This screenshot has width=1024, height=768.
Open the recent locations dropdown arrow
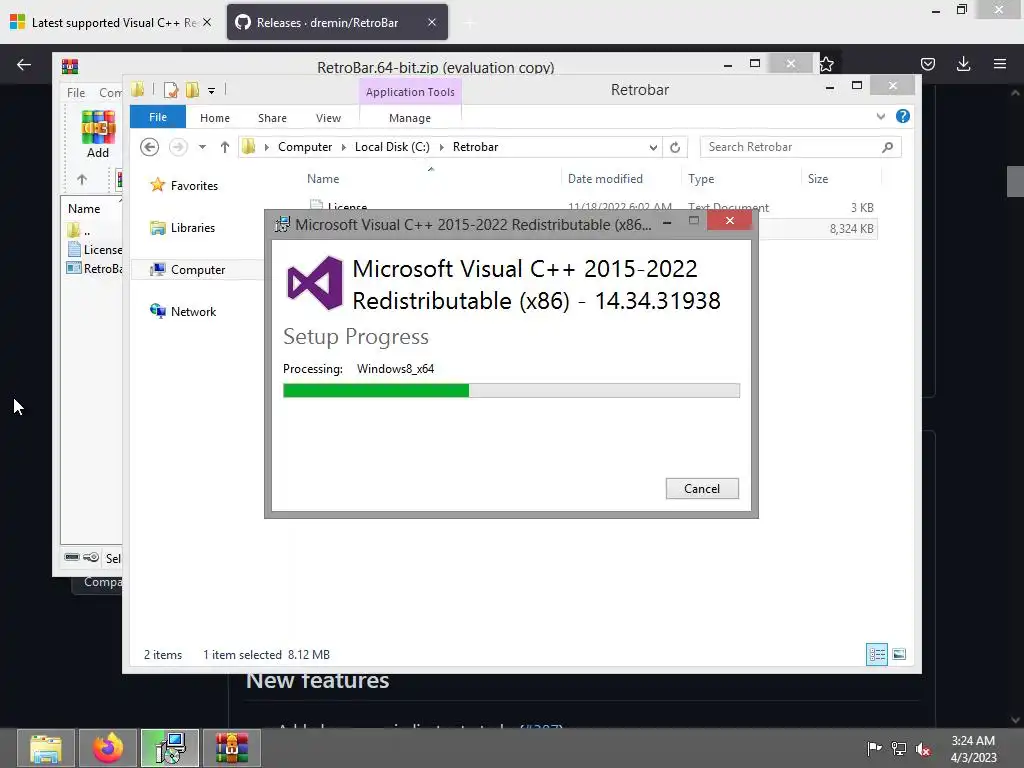pos(202,147)
